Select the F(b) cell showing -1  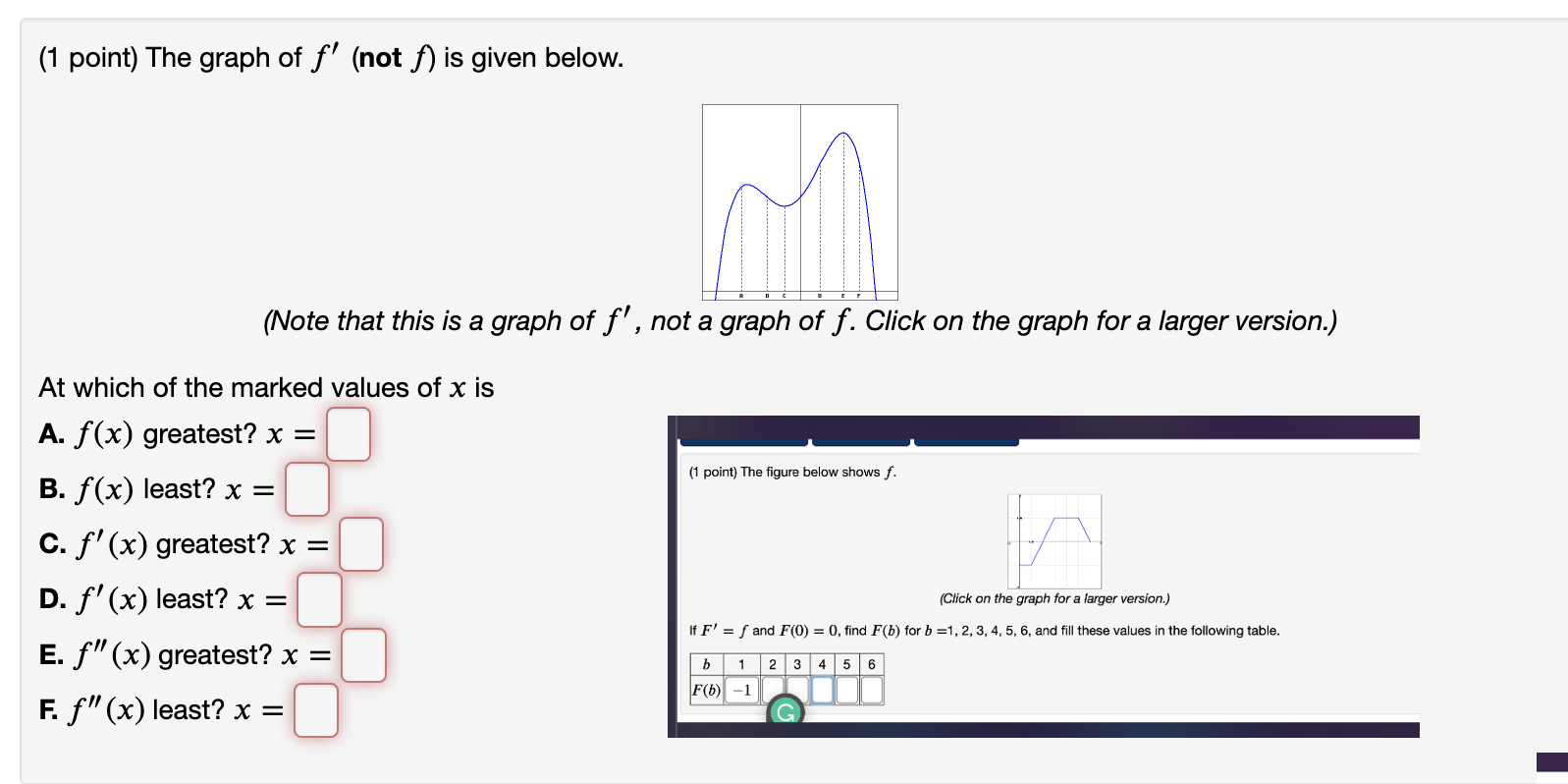tap(741, 689)
